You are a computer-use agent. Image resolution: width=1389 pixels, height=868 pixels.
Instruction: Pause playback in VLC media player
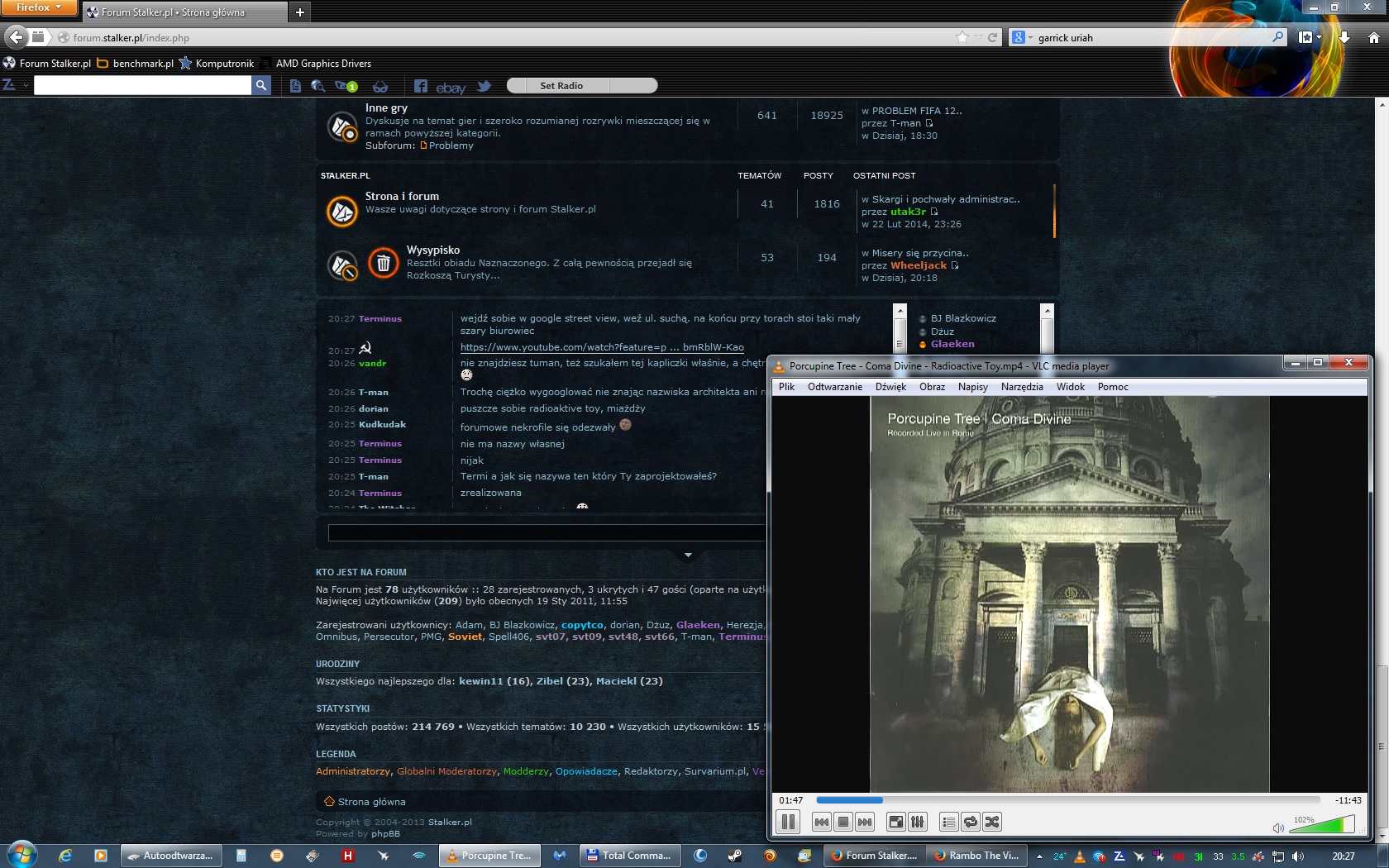[788, 822]
